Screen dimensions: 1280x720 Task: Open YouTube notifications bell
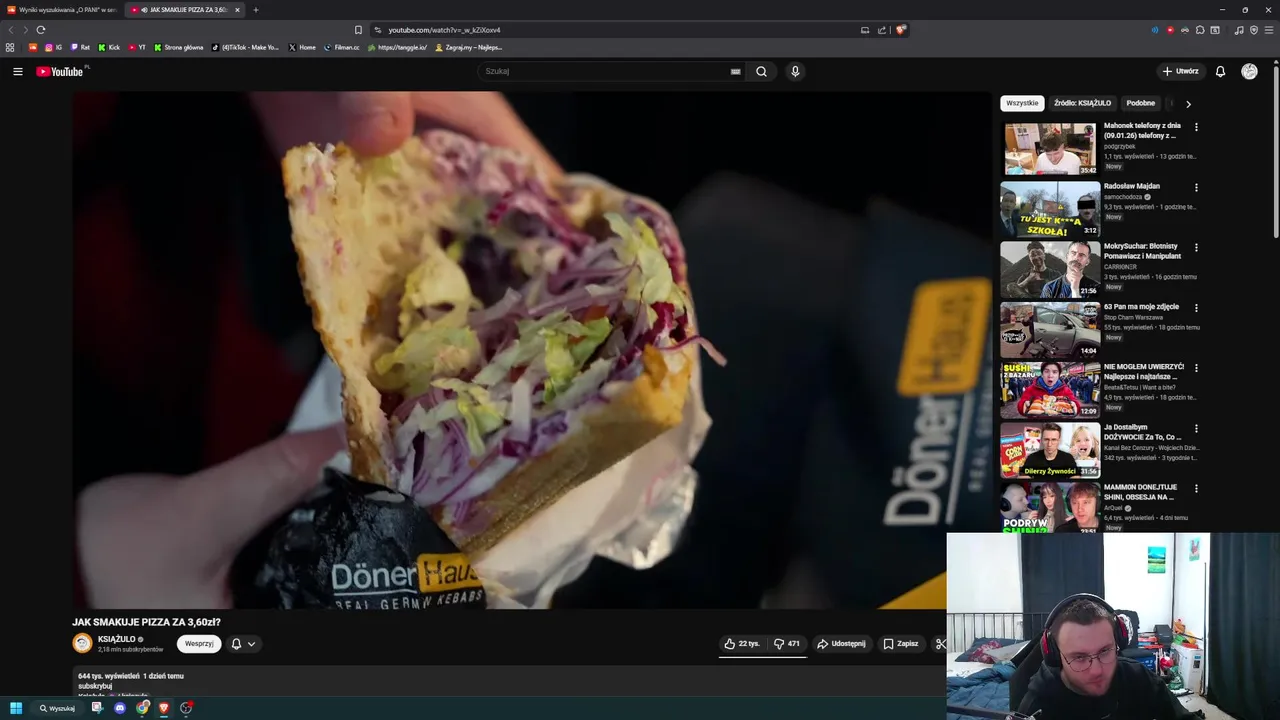pos(1220,71)
